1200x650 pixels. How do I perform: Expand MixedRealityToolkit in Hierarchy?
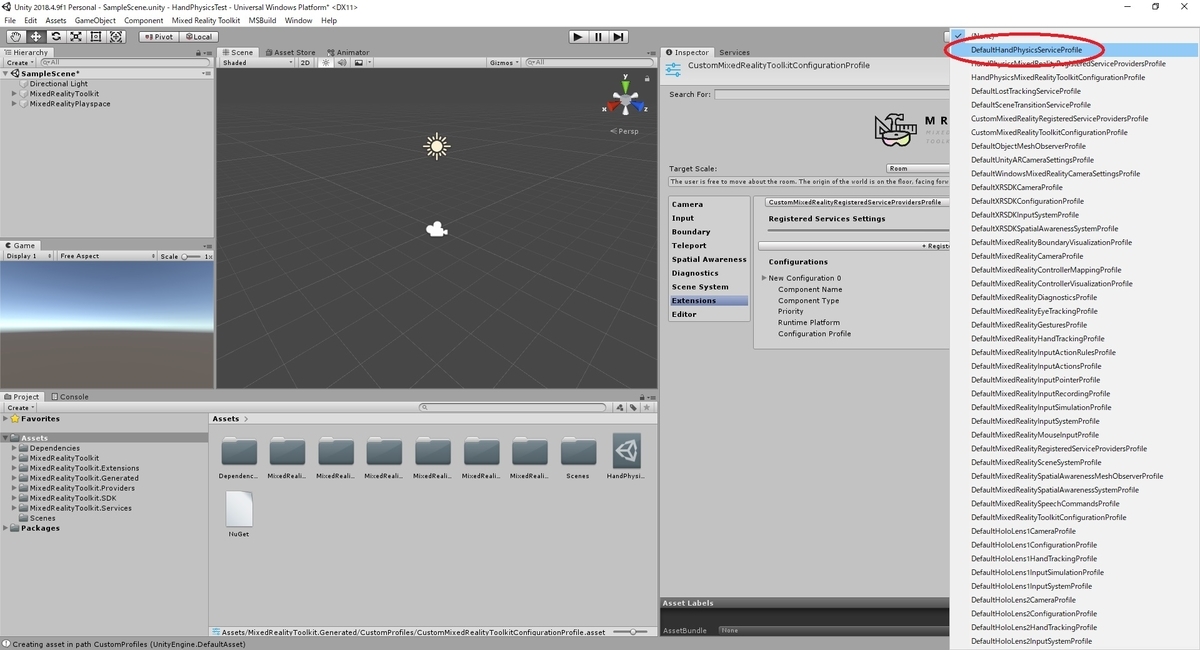(x=15, y=94)
